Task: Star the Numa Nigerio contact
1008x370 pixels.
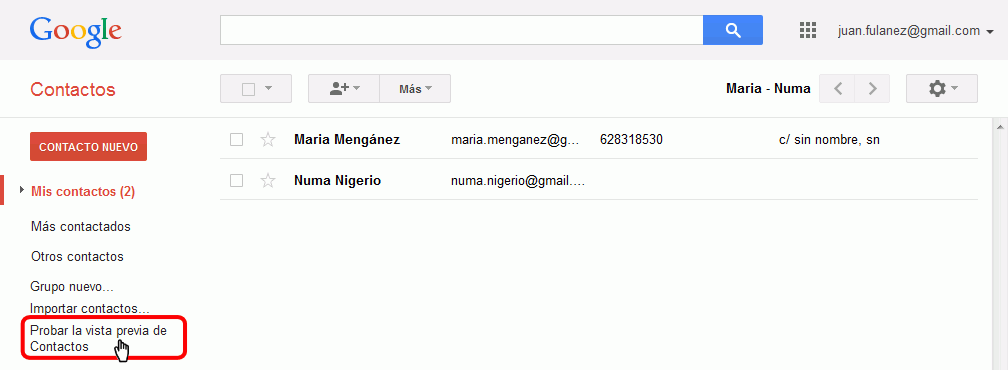Action: click(268, 181)
